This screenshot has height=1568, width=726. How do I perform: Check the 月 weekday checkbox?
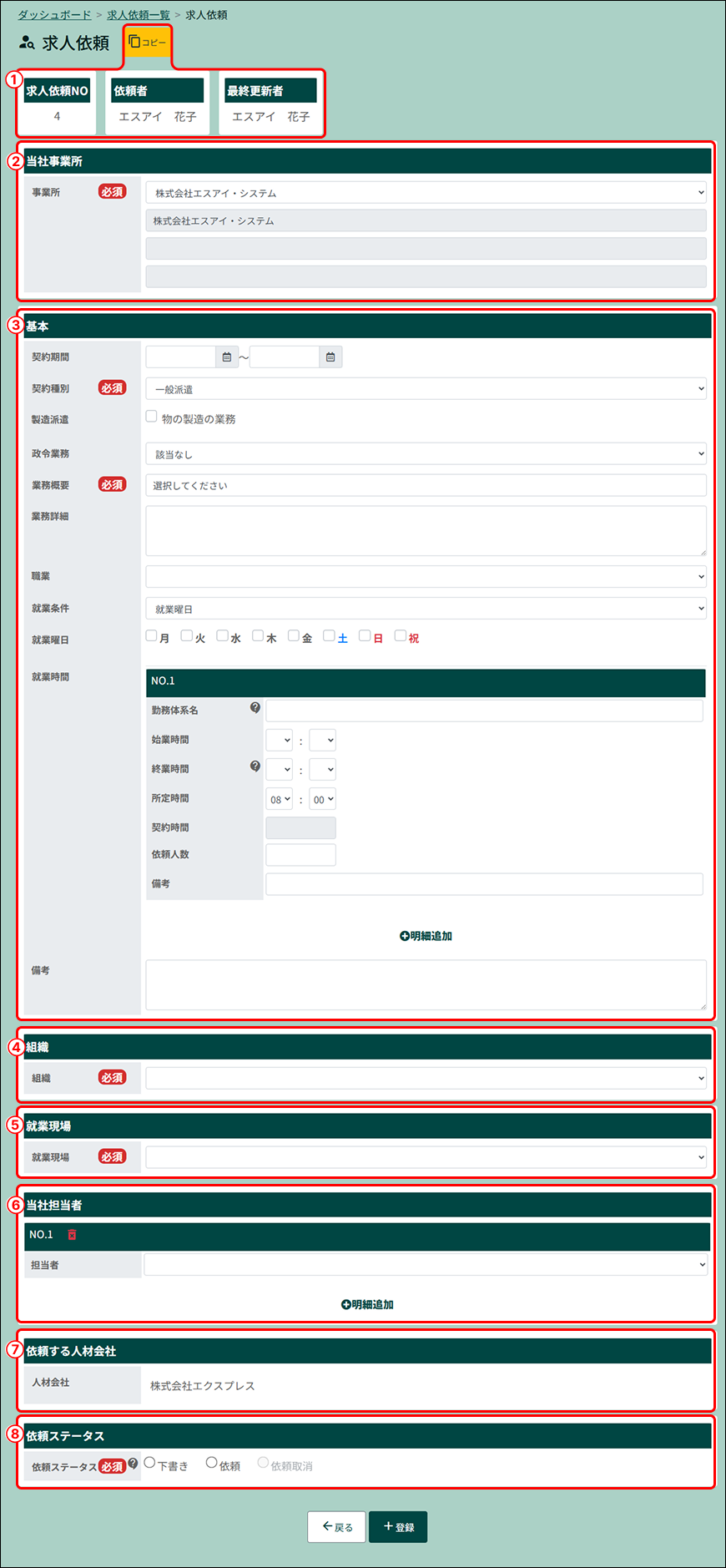tap(151, 635)
